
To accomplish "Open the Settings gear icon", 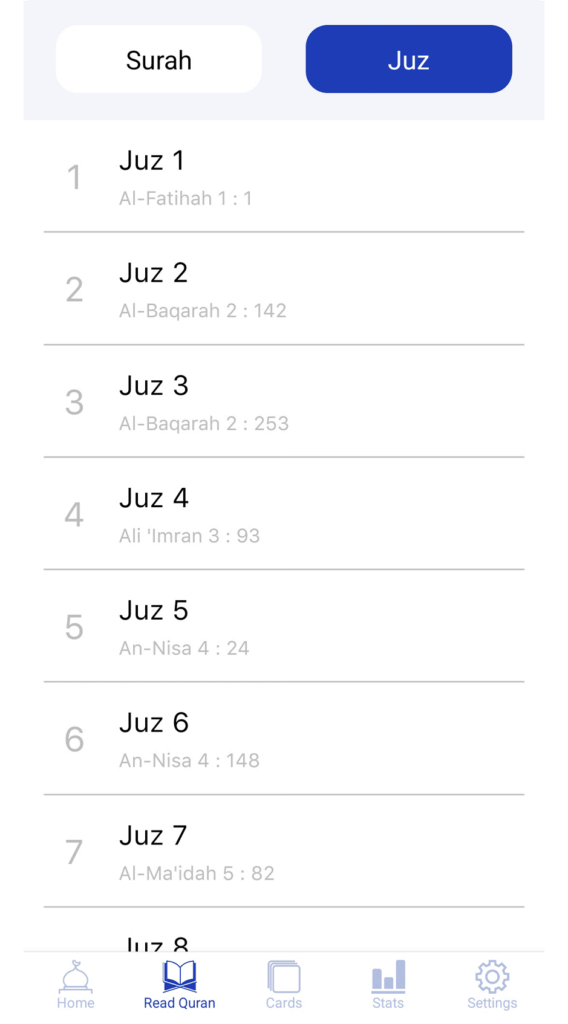I will pos(492,976).
